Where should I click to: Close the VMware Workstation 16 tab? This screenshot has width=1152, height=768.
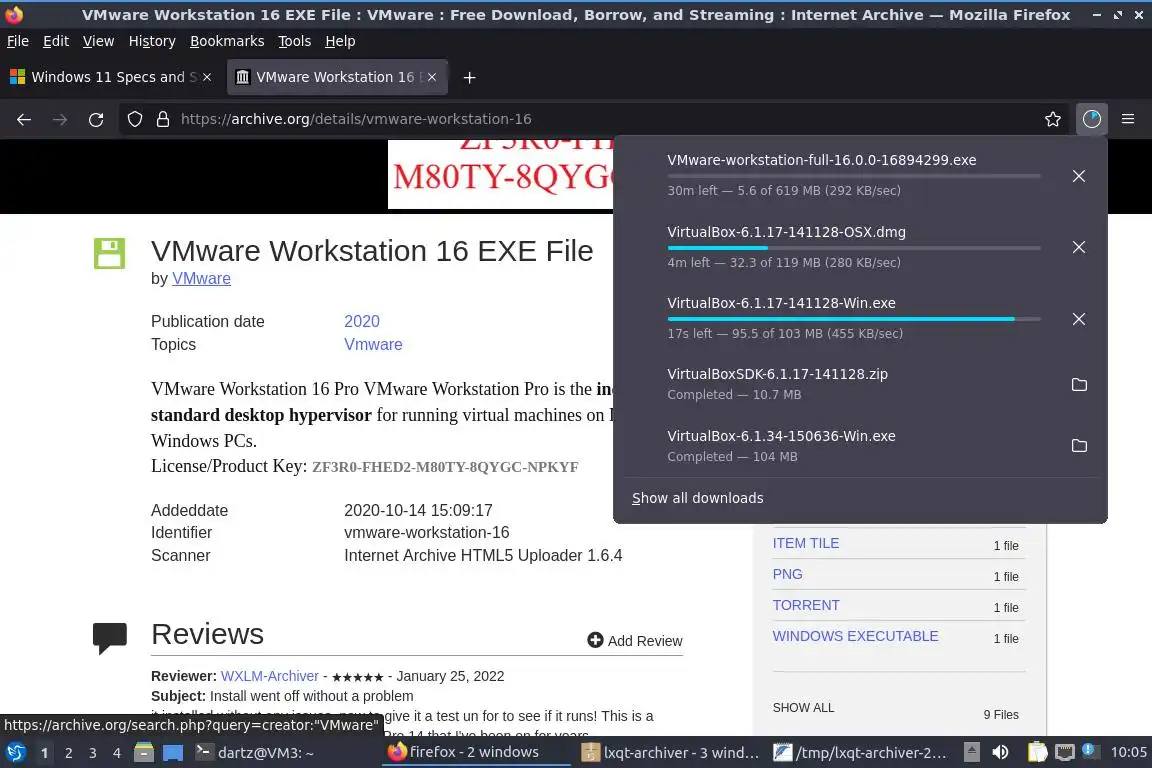(432, 77)
